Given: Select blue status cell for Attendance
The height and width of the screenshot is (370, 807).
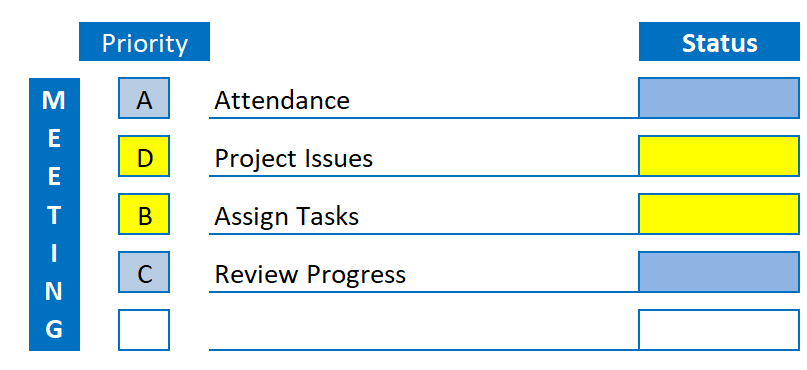Looking at the screenshot, I should pyautogui.click(x=719, y=98).
